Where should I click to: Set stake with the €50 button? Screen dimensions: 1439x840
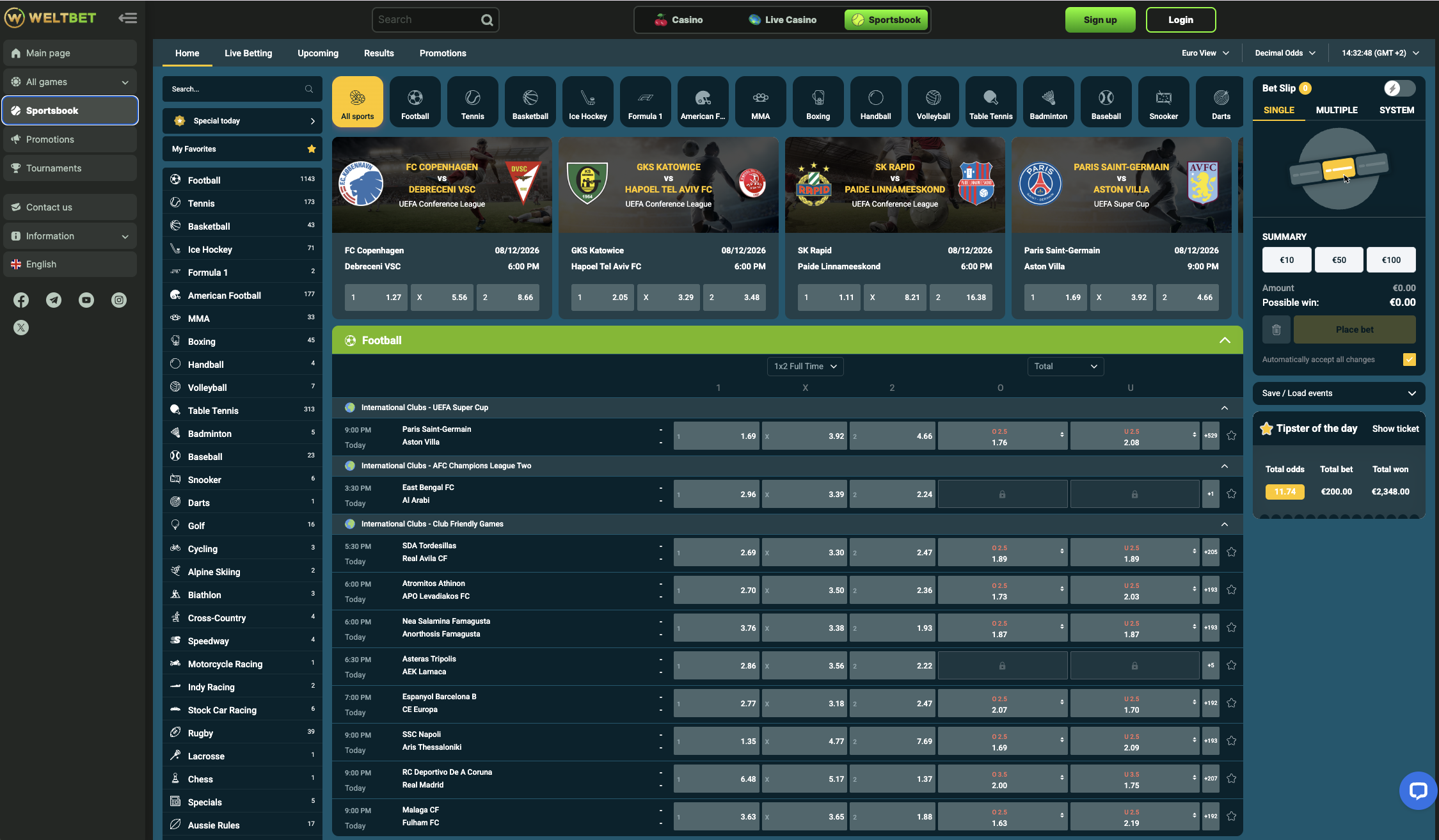(x=1339, y=260)
